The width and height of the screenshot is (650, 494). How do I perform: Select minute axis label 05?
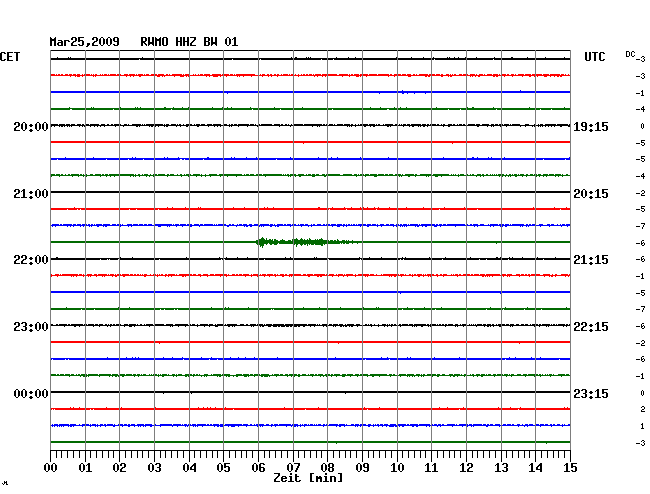click(223, 468)
